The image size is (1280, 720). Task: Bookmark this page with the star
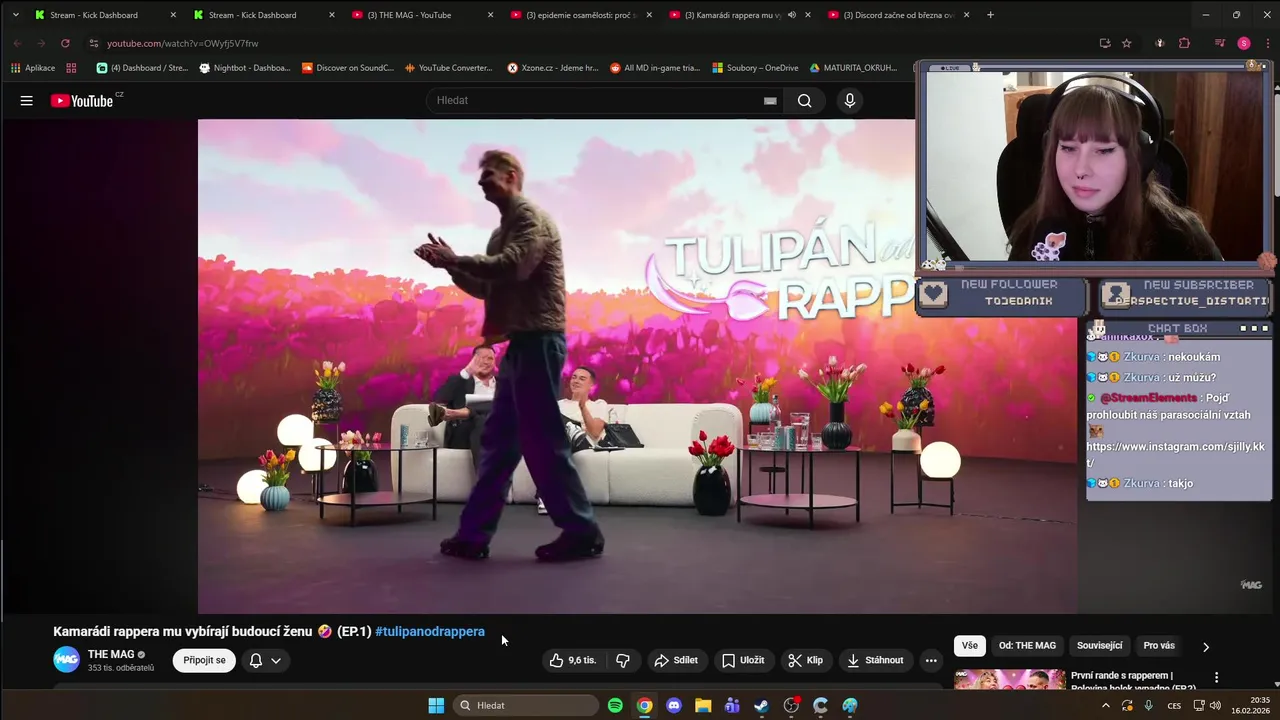(1127, 43)
